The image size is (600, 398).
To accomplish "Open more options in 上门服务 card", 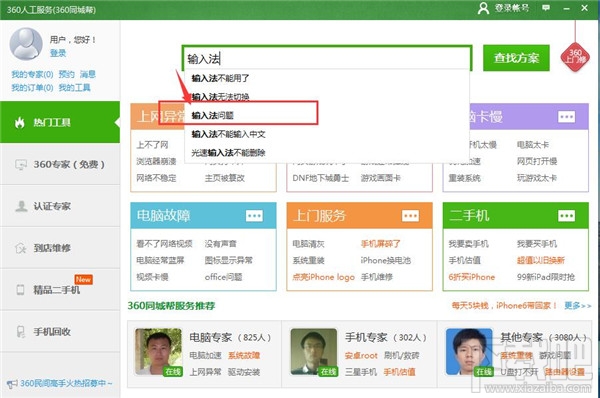I will click(410, 216).
